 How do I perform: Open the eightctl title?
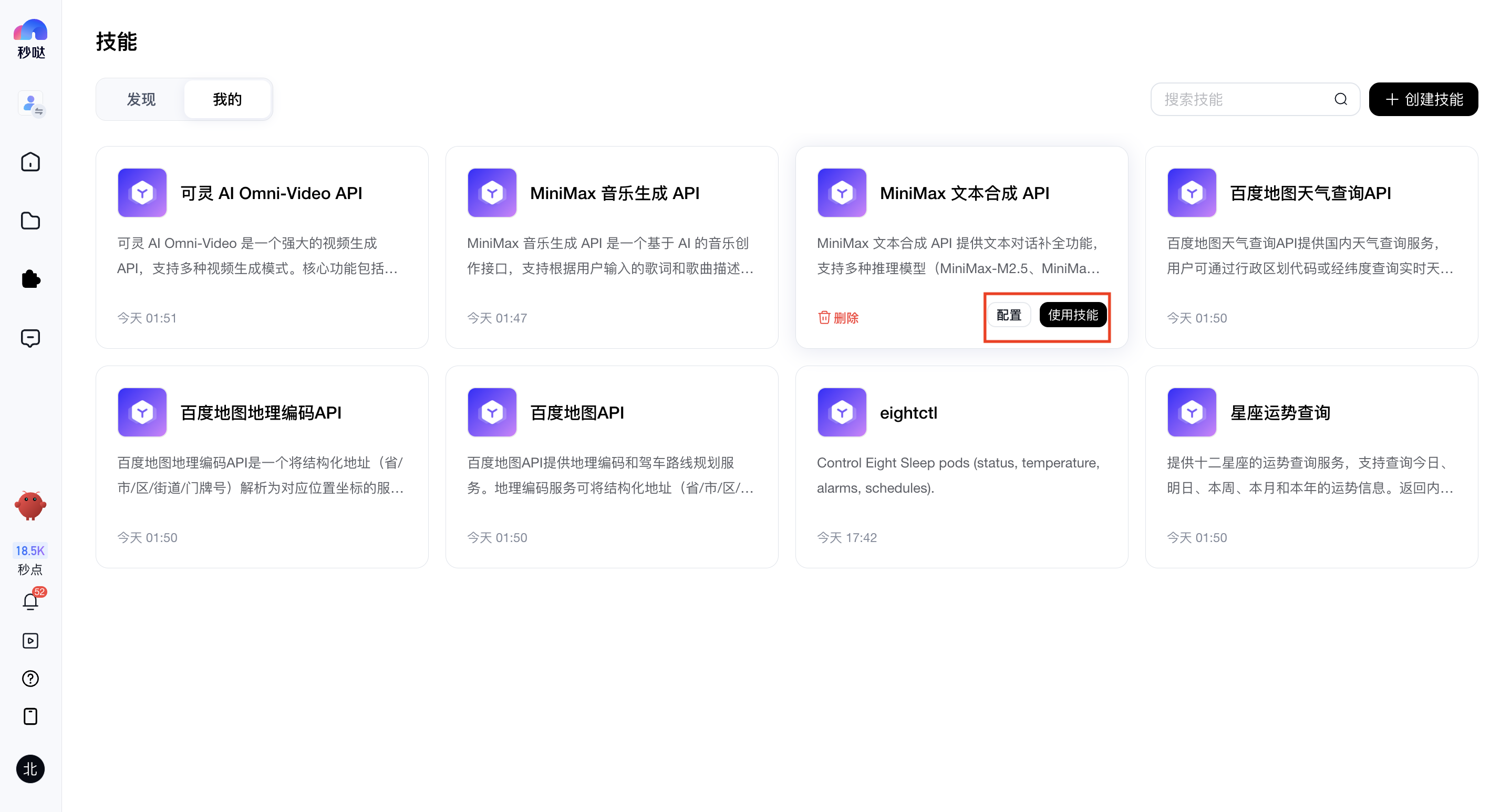click(x=908, y=412)
